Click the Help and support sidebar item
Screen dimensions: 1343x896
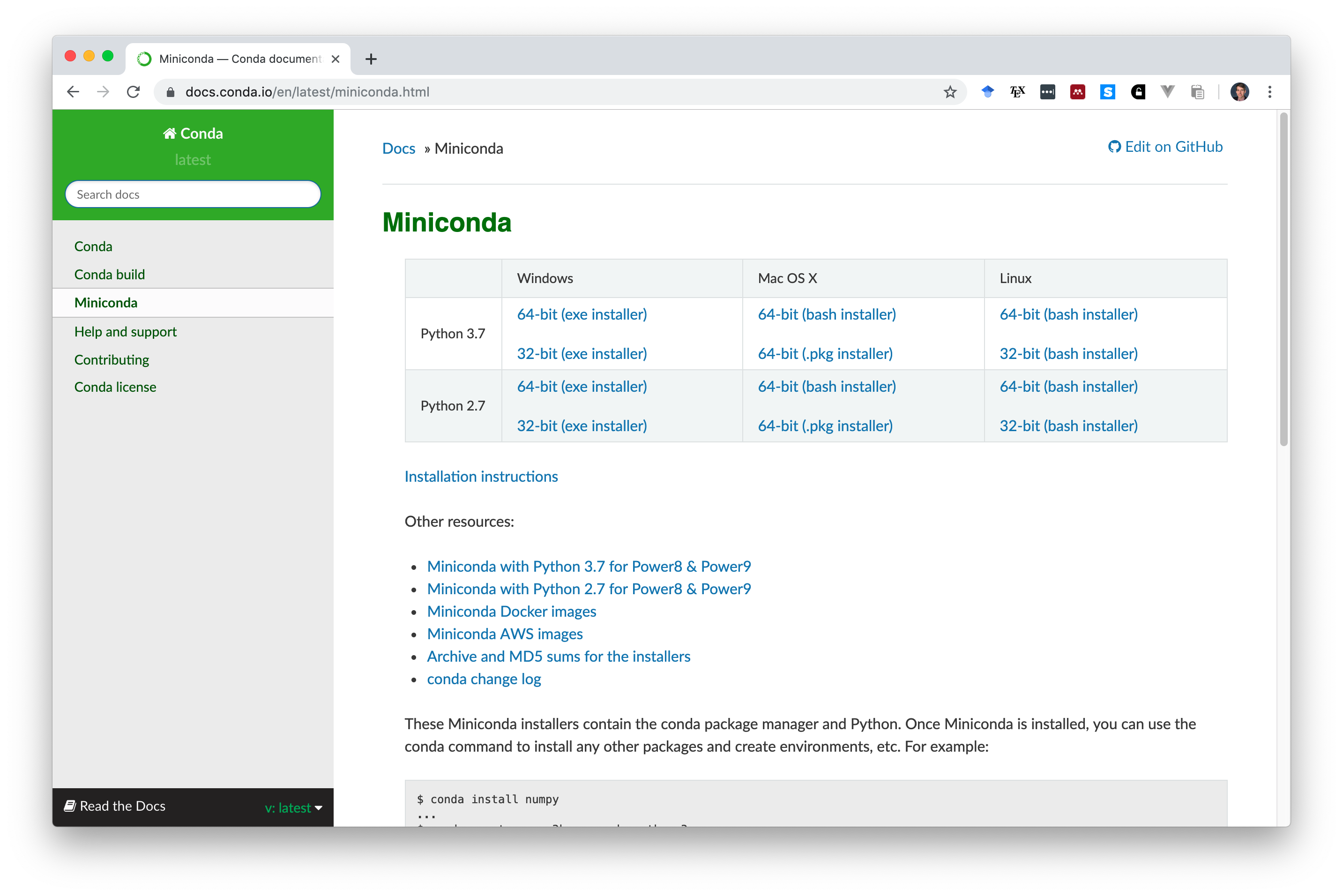click(126, 331)
